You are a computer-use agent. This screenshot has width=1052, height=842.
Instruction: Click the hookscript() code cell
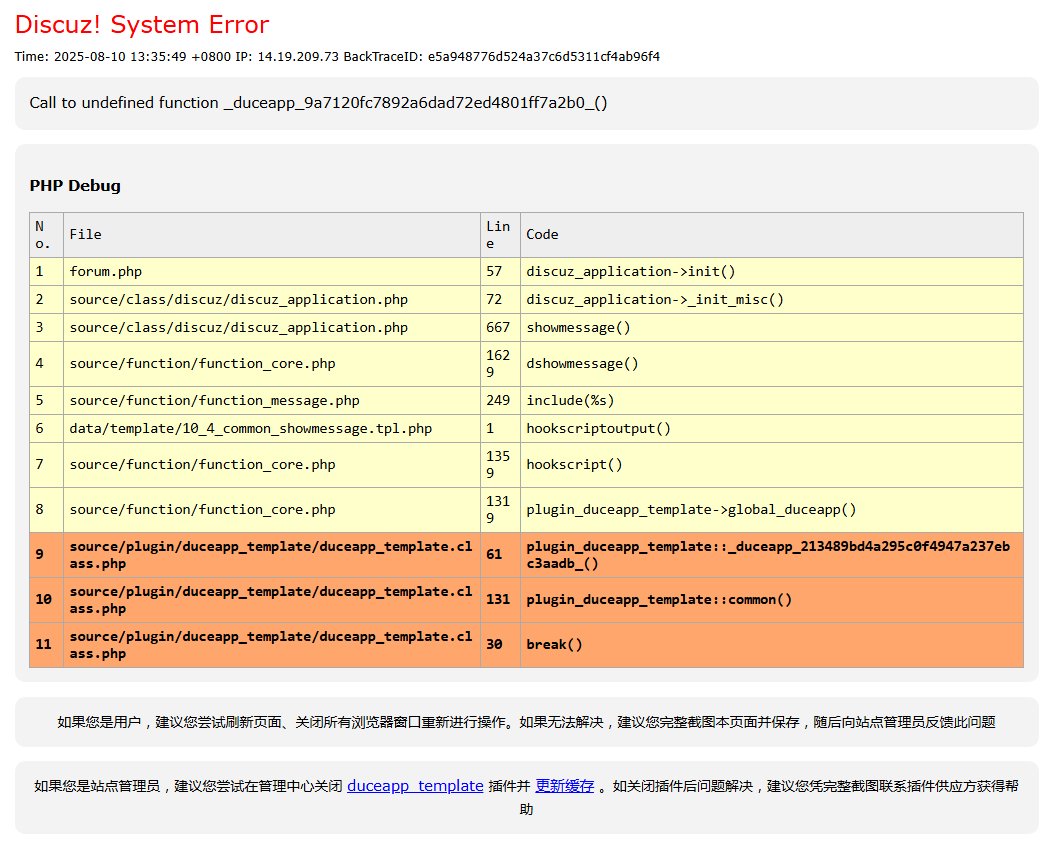coord(772,465)
